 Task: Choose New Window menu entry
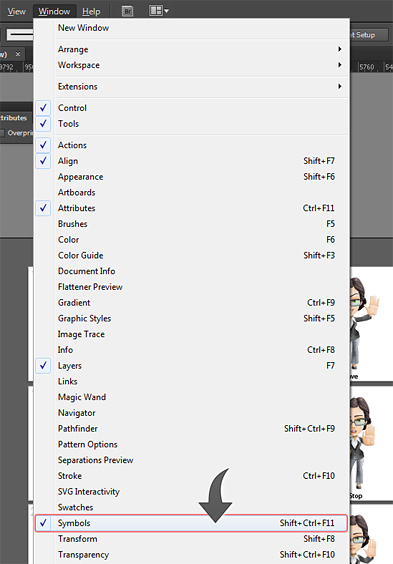(x=192, y=28)
